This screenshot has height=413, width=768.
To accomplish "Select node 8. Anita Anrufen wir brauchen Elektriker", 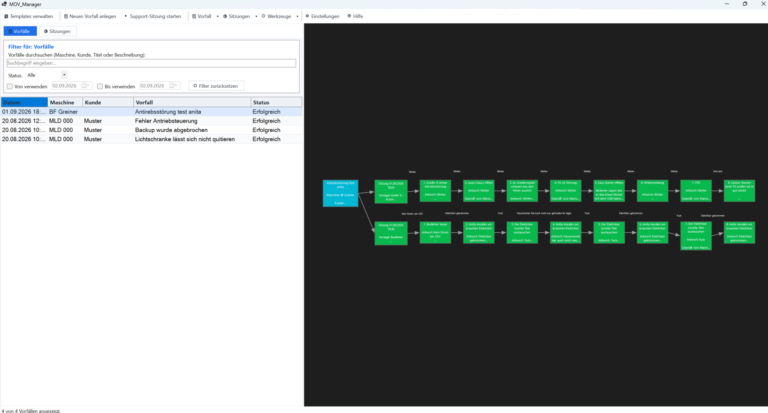I will 739,232.
